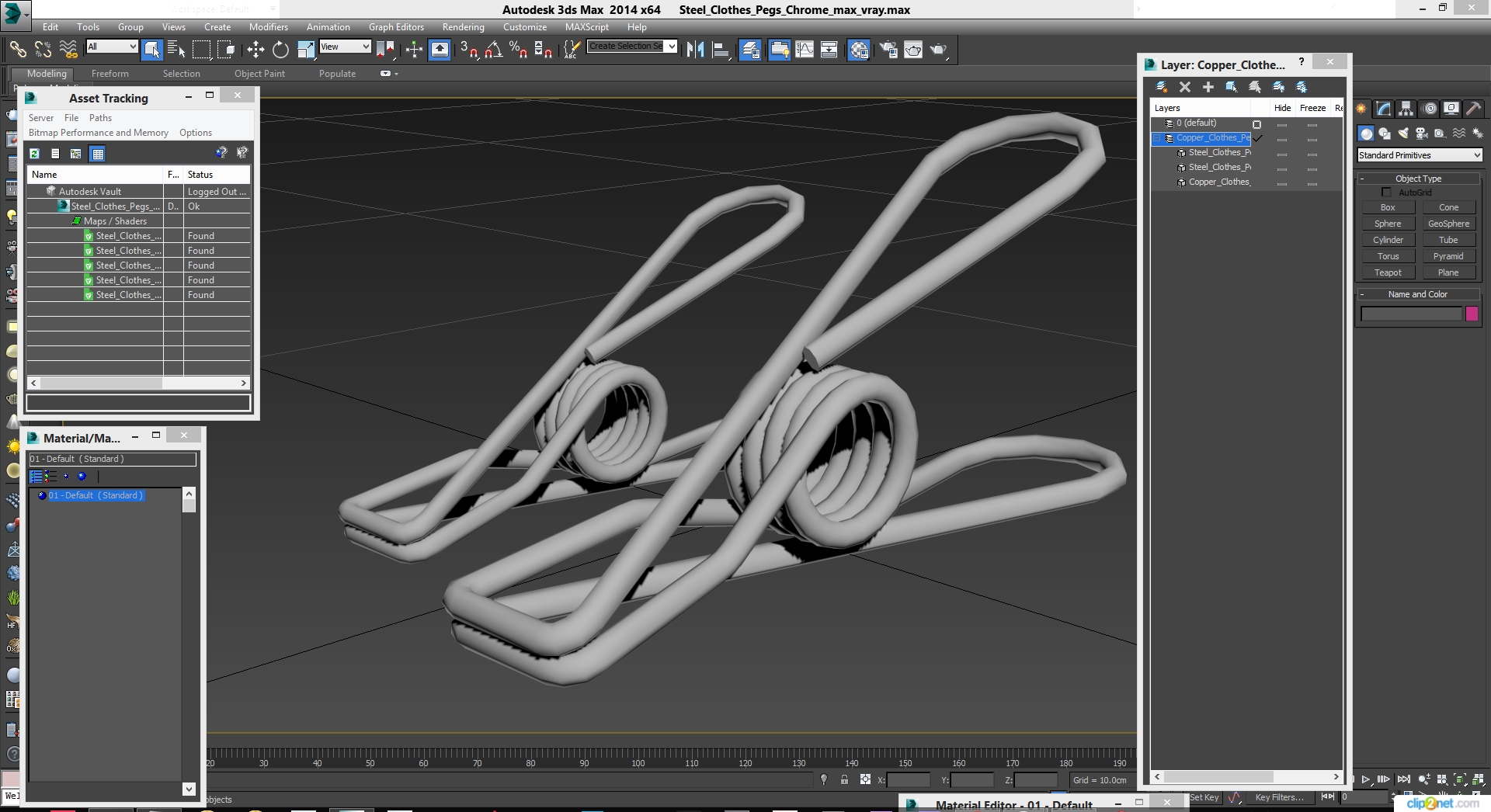The height and width of the screenshot is (812, 1491).
Task: Click the Layer dialog horizontal scrollbar
Action: click(x=1218, y=776)
